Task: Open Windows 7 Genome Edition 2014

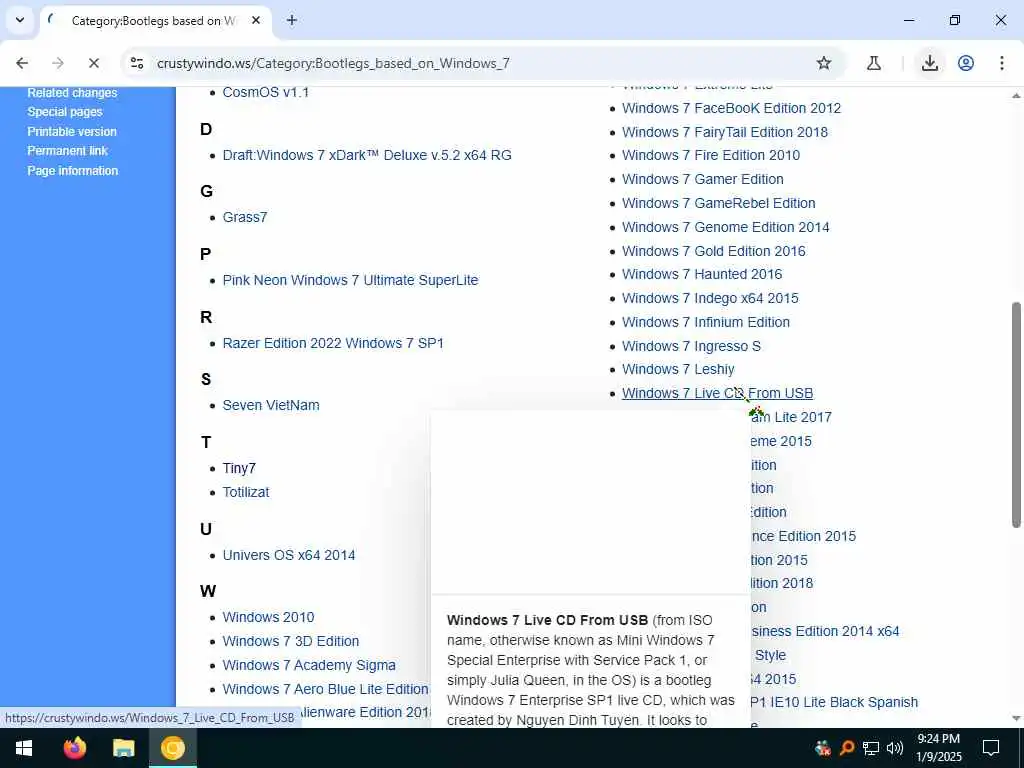Action: (726, 227)
